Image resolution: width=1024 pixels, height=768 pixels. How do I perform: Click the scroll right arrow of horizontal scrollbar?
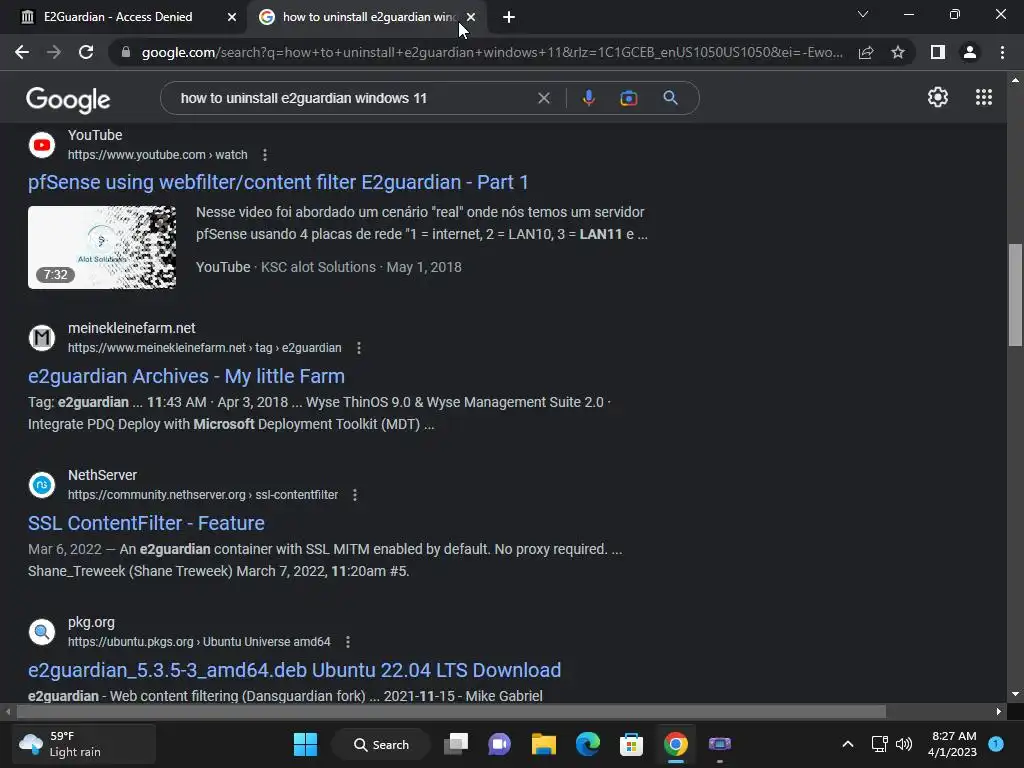click(x=999, y=711)
